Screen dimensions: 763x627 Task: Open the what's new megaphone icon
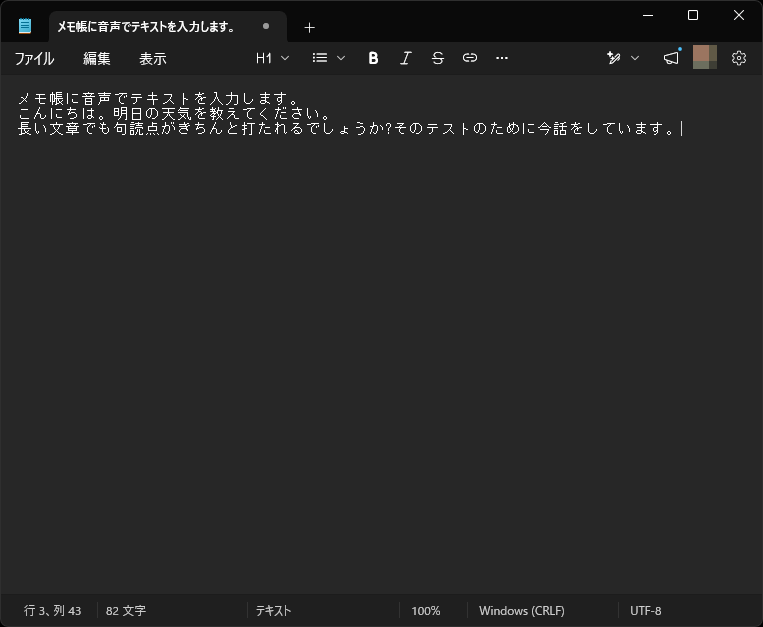click(x=672, y=58)
